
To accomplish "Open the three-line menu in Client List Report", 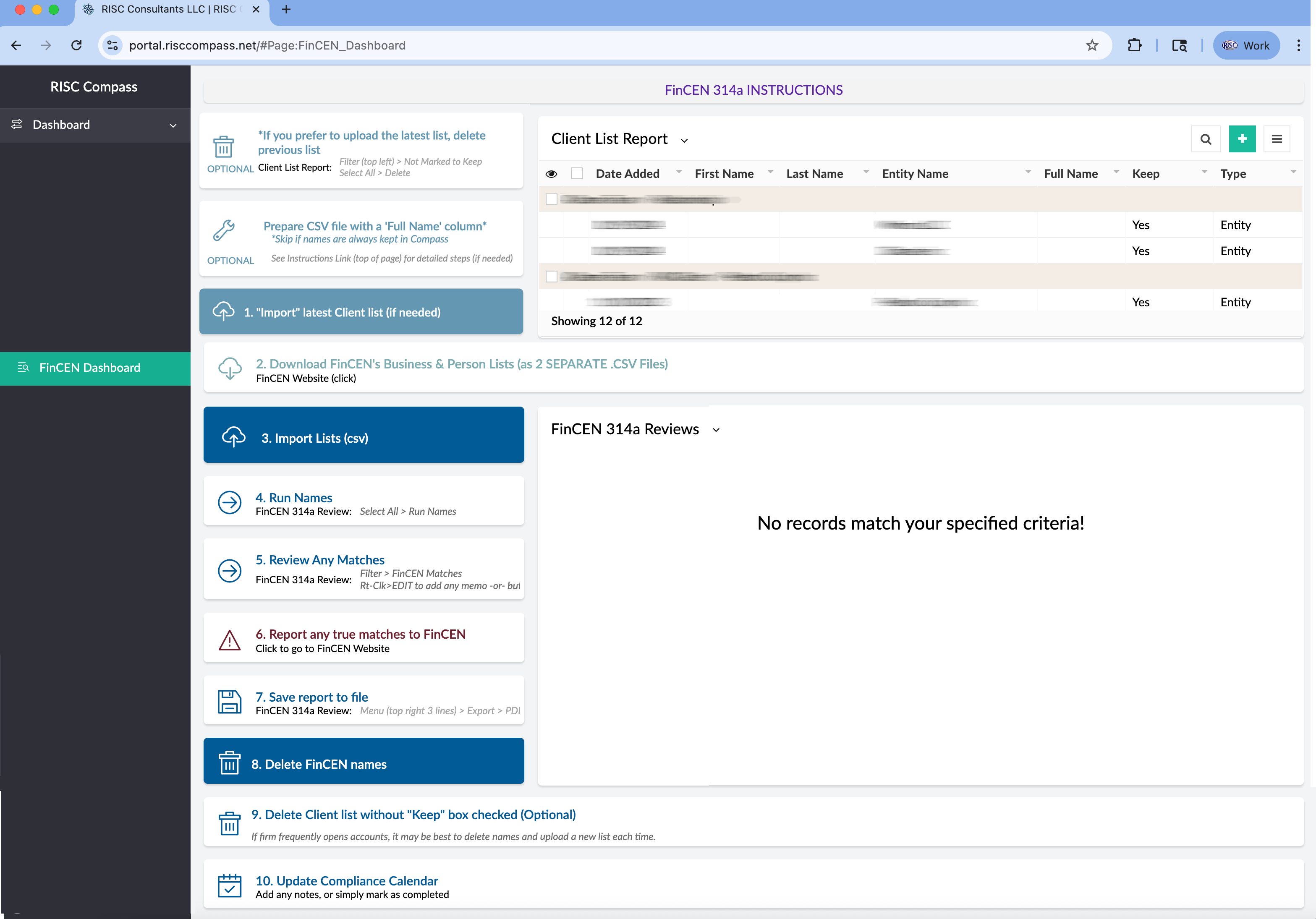I will click(x=1277, y=139).
